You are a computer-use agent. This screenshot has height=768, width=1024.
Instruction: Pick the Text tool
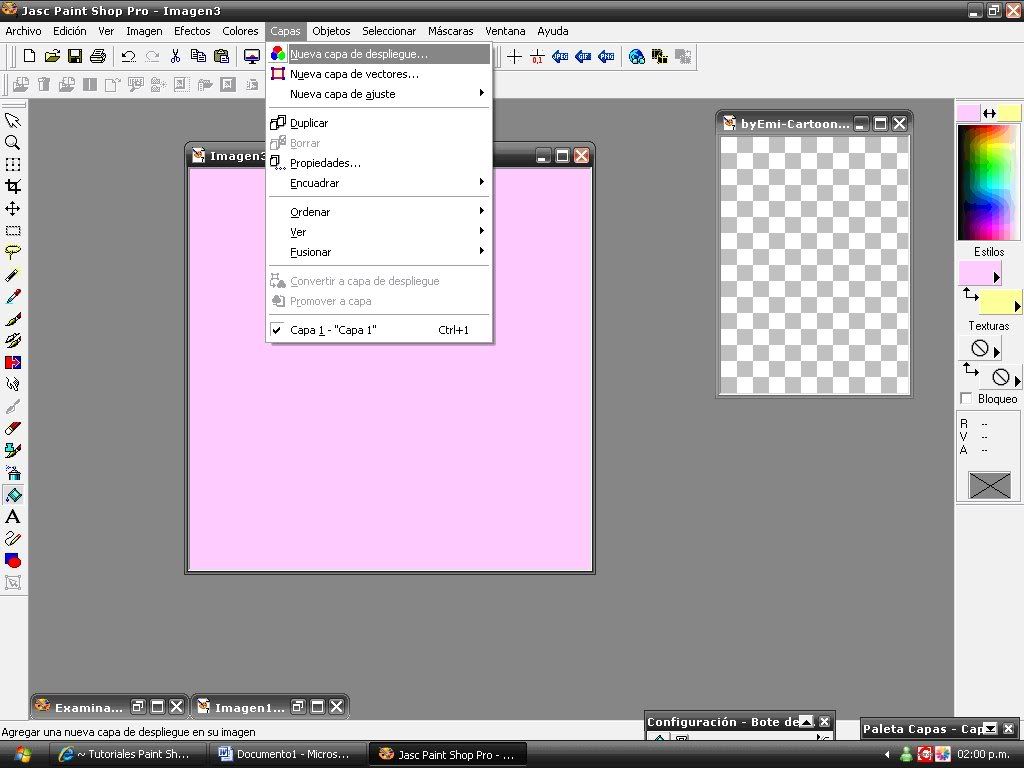(13, 517)
